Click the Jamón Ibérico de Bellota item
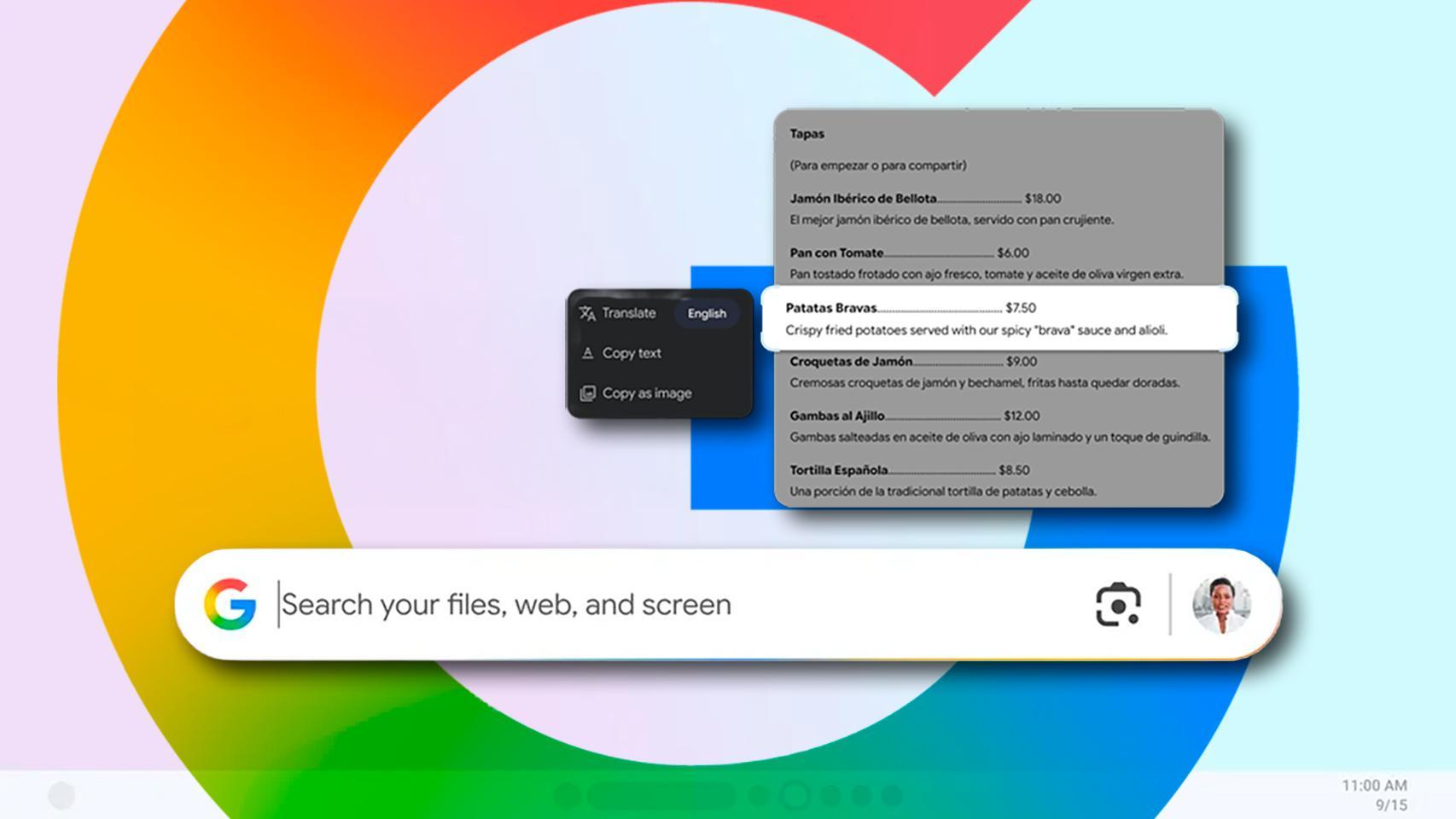 pos(863,199)
